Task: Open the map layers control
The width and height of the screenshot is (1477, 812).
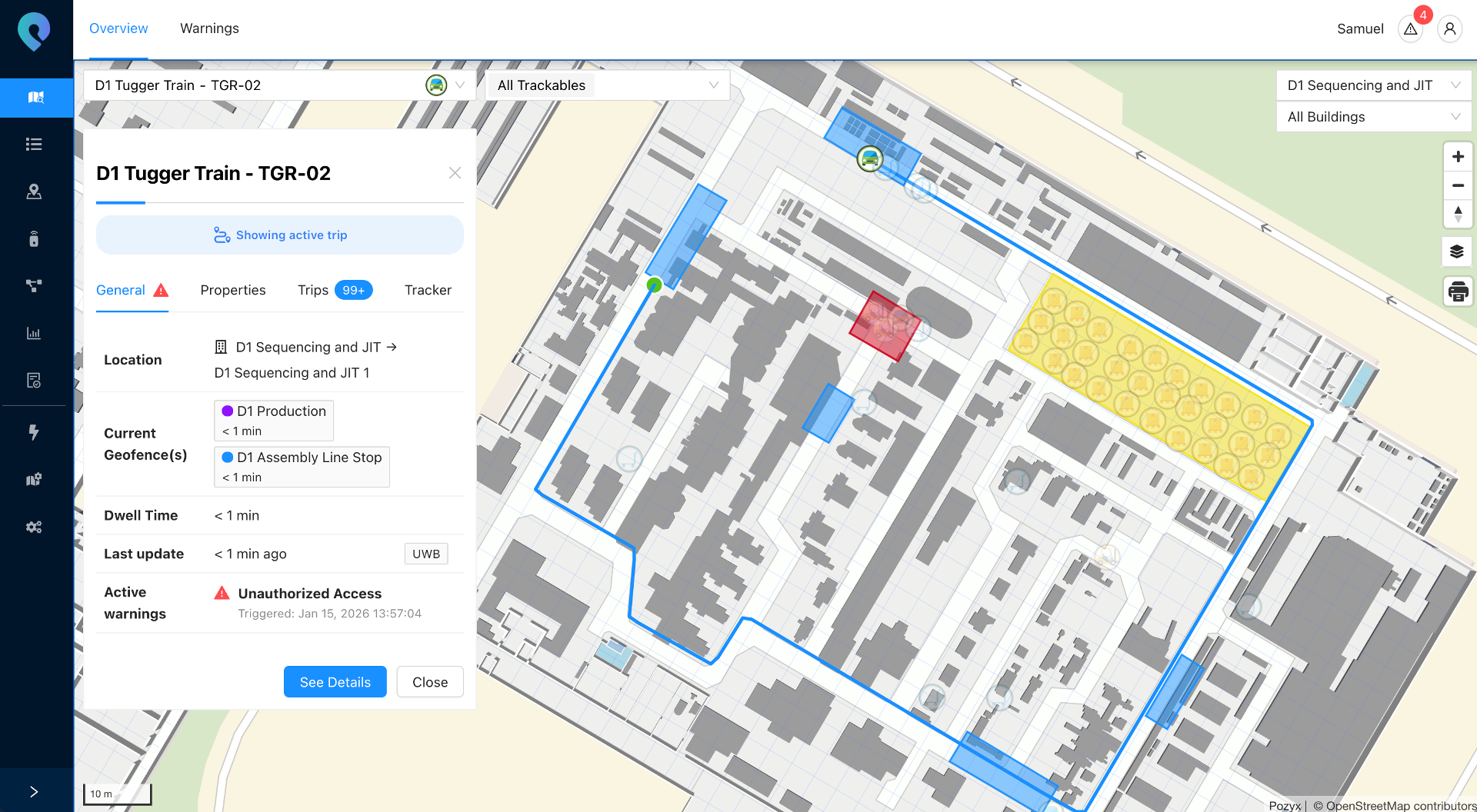Action: [1457, 251]
